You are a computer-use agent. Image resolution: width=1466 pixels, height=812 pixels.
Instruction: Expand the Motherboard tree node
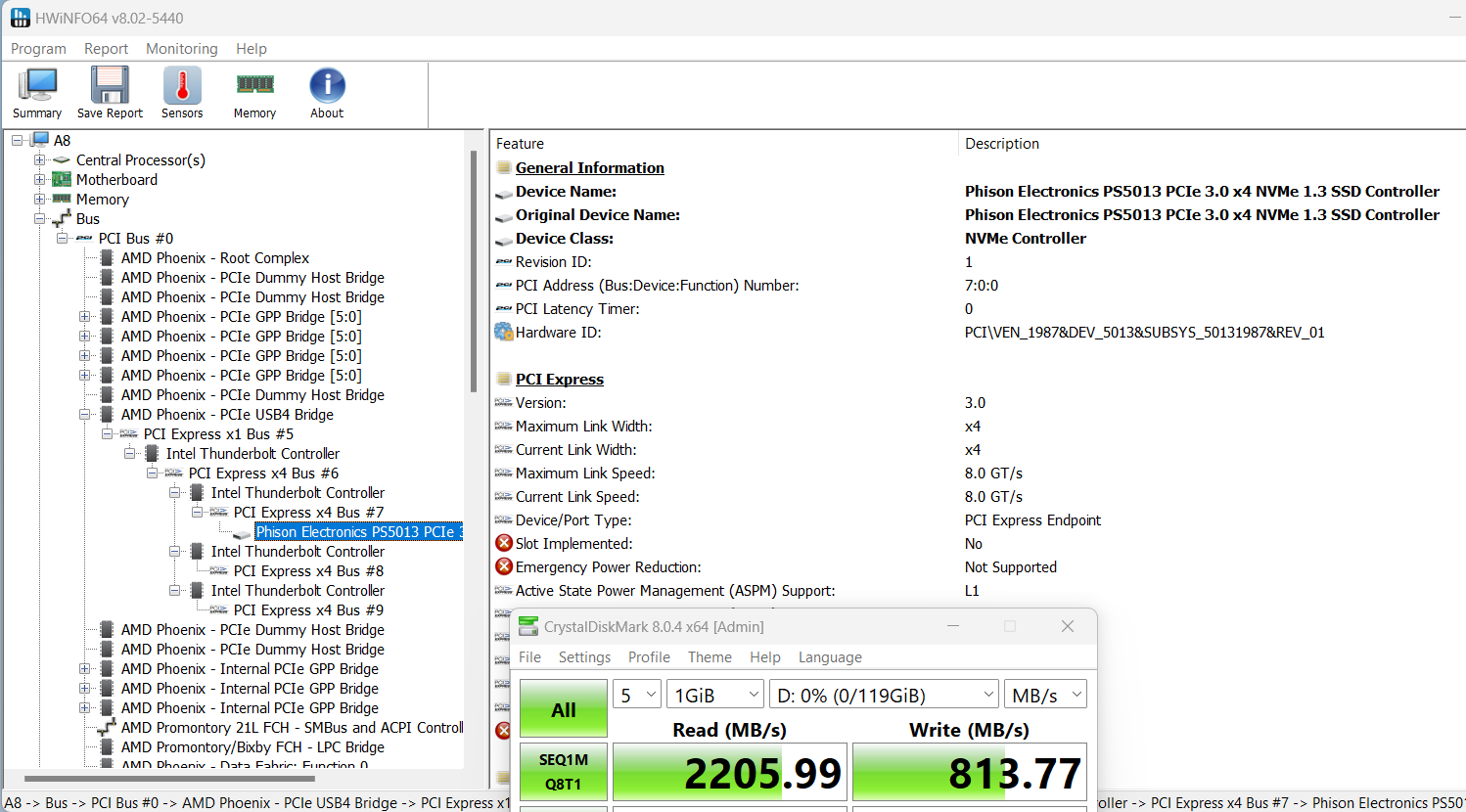pyautogui.click(x=40, y=180)
